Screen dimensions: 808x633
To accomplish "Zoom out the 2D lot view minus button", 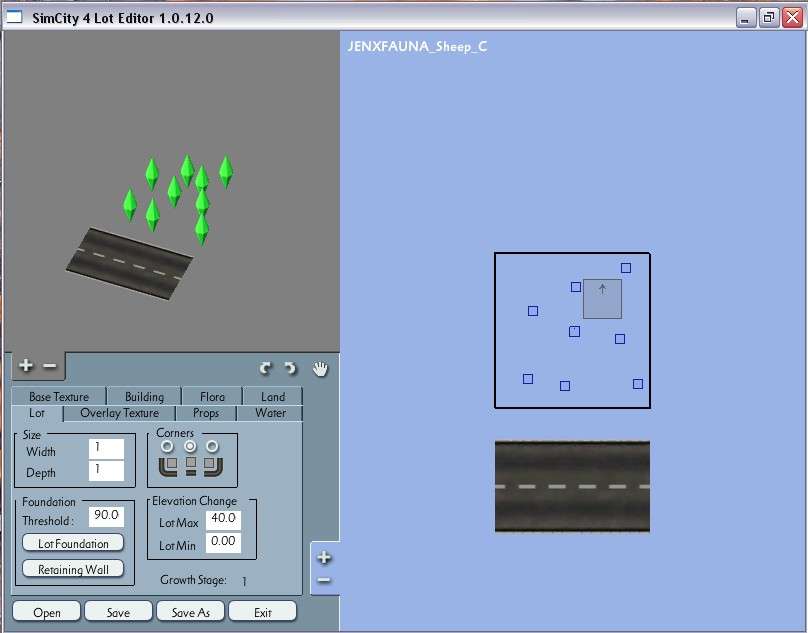I will [324, 580].
